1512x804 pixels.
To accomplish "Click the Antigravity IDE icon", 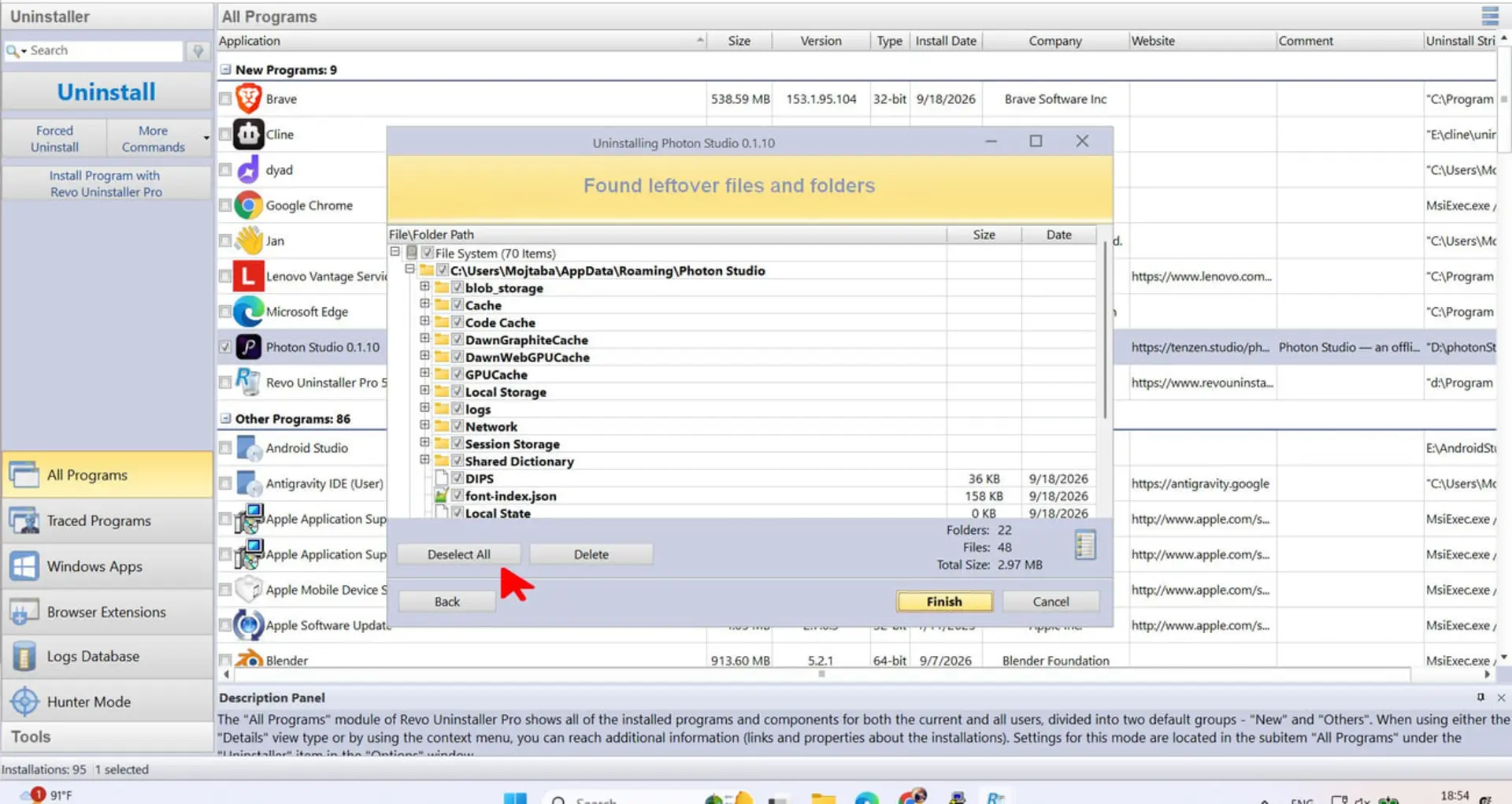I will coord(248,484).
